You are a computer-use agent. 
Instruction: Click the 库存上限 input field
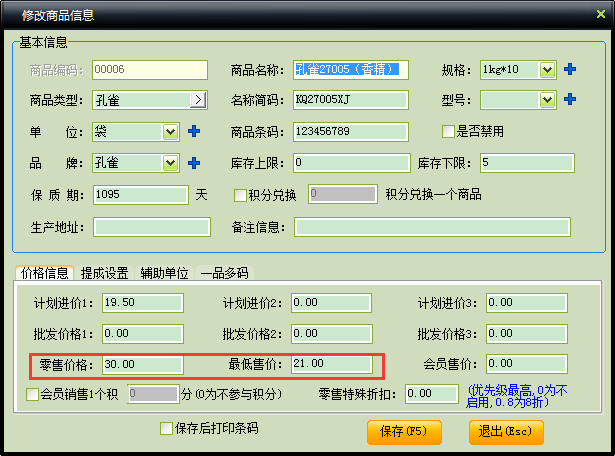[352, 163]
